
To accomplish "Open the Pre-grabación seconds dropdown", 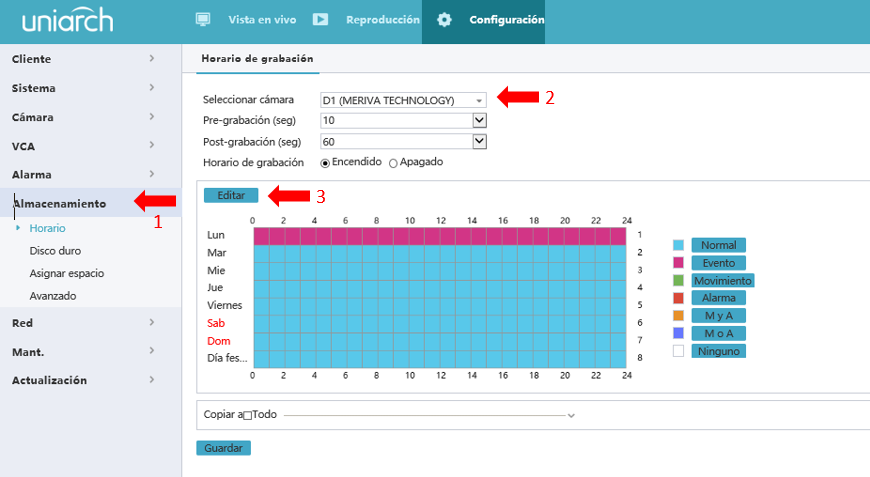I will pos(479,120).
